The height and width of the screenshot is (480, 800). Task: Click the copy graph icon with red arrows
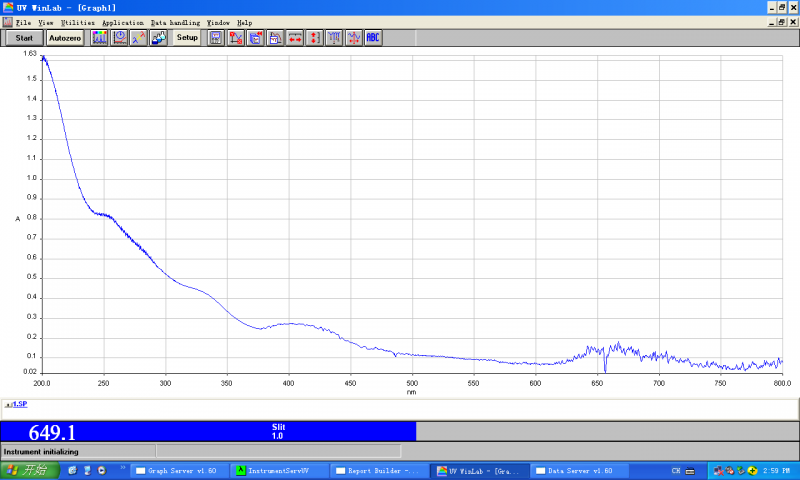click(x=255, y=38)
